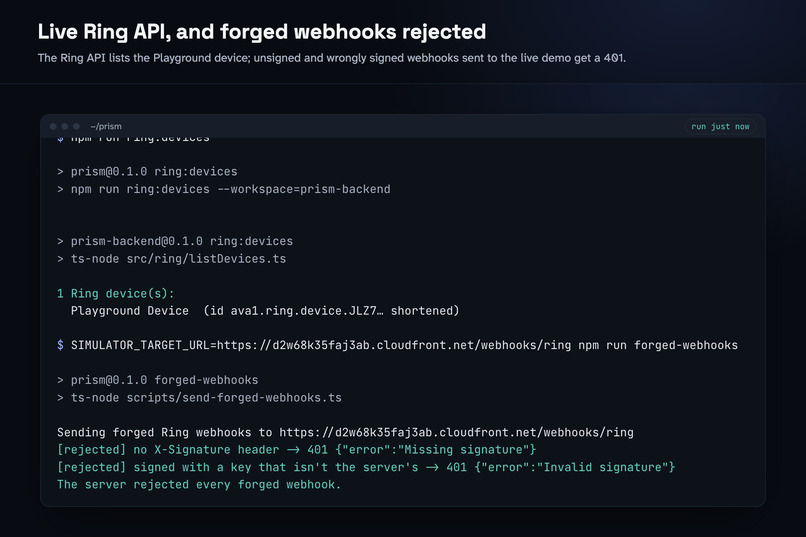Click the 'Missing signature' rejected line
This screenshot has height=537, width=806.
click(297, 450)
